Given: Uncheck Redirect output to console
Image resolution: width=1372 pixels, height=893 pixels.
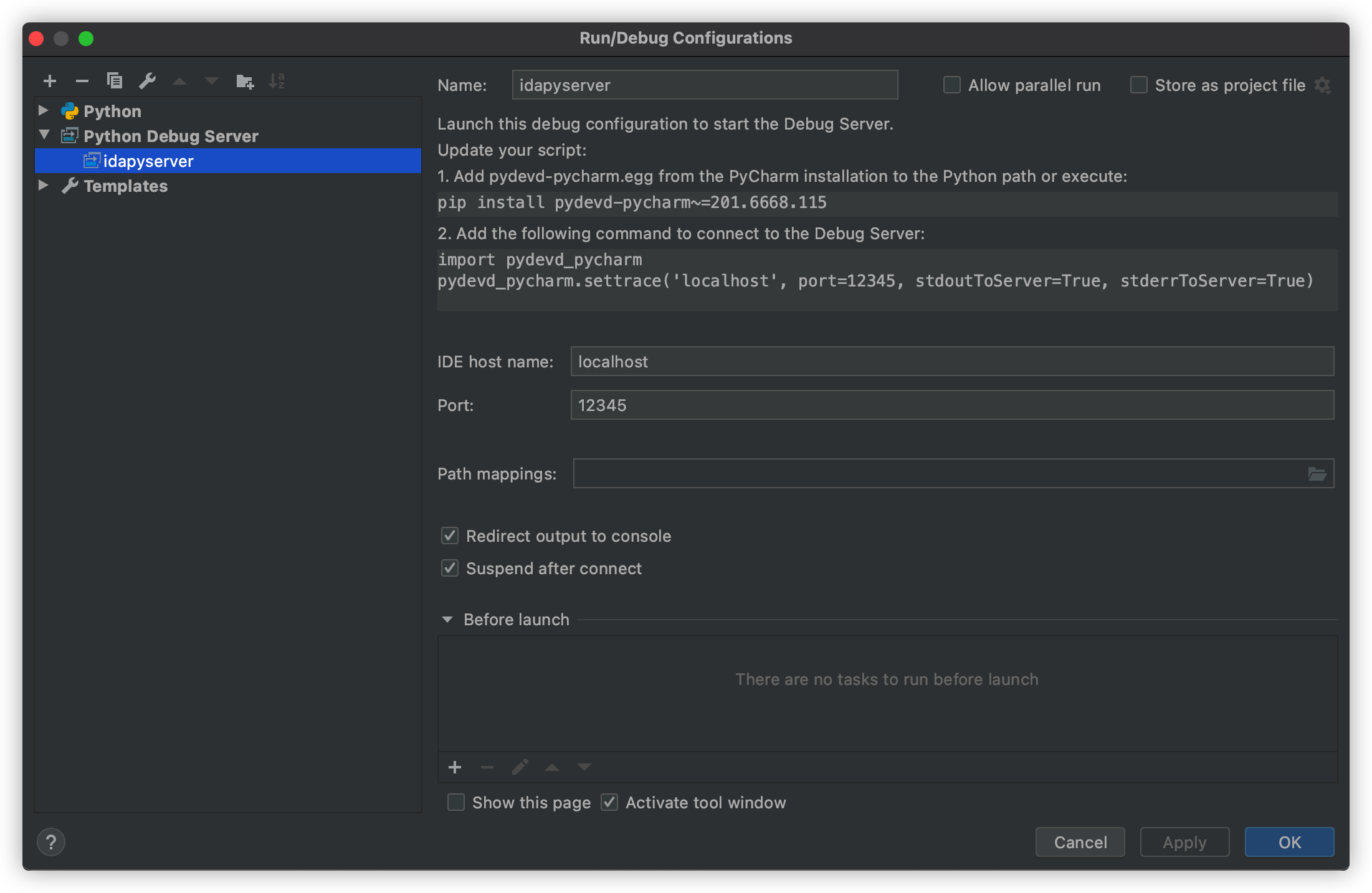Looking at the screenshot, I should [450, 536].
